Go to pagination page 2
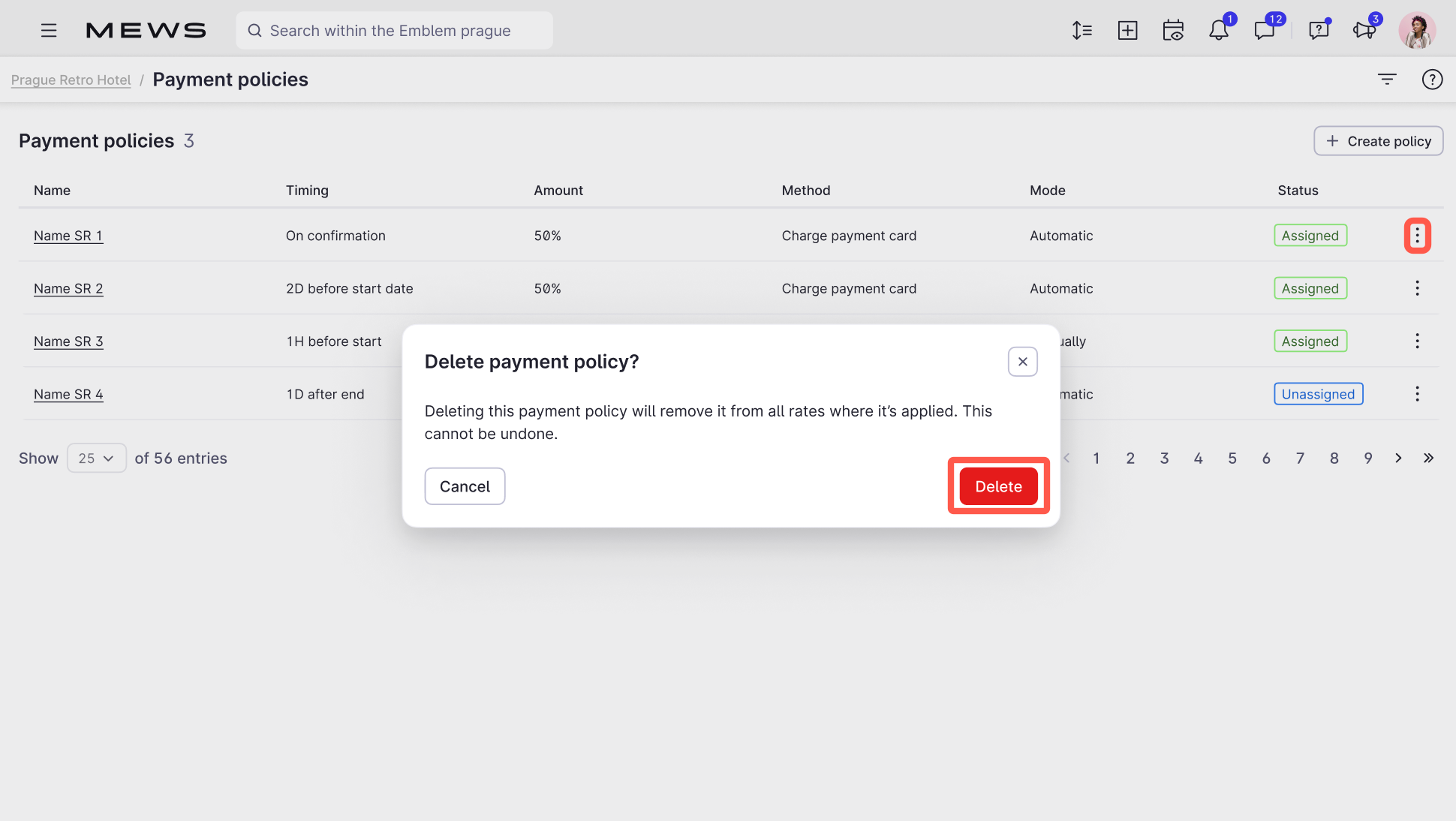This screenshot has height=821, width=1456. [1130, 458]
